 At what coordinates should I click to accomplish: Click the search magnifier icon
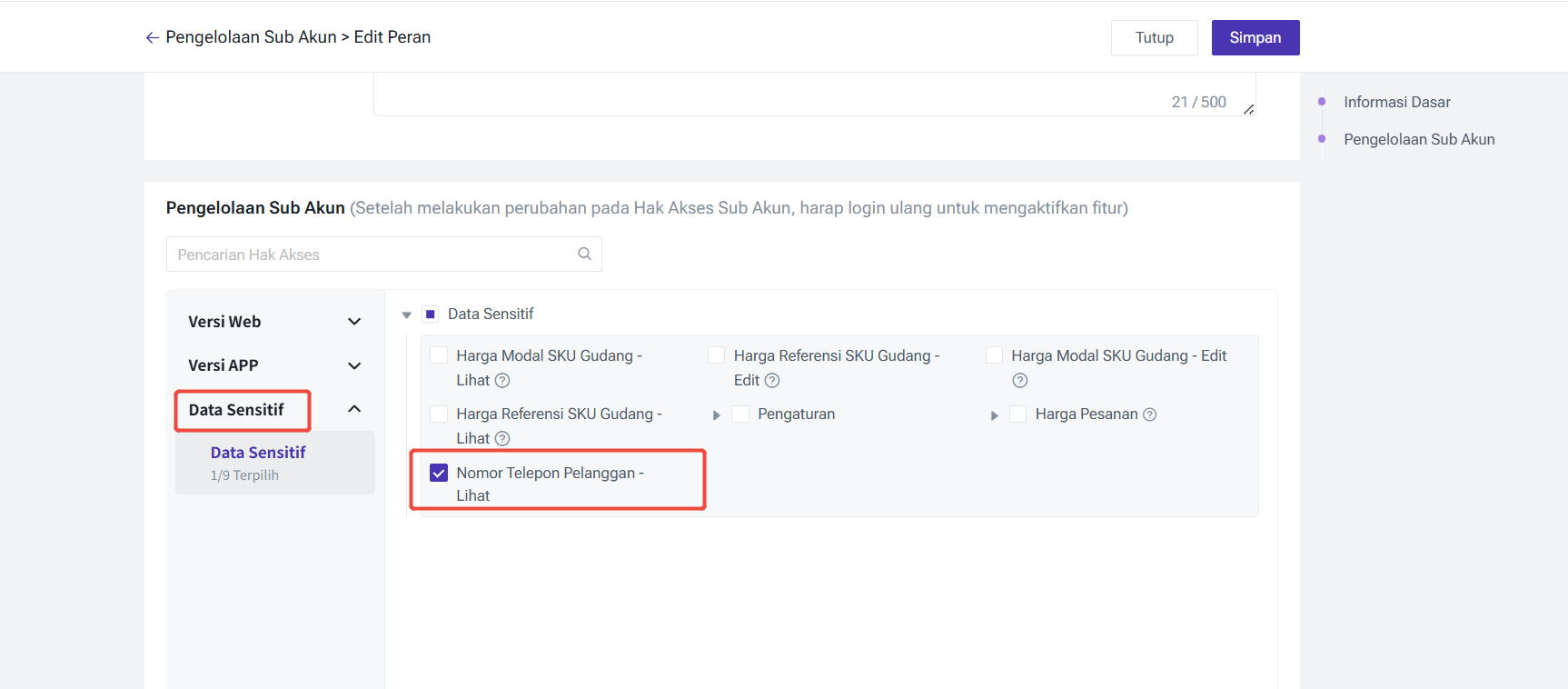tap(584, 254)
